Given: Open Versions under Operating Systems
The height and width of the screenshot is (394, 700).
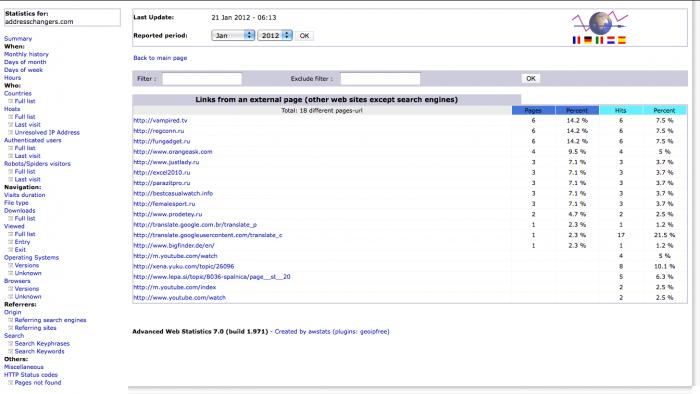Looking at the screenshot, I should (27, 265).
